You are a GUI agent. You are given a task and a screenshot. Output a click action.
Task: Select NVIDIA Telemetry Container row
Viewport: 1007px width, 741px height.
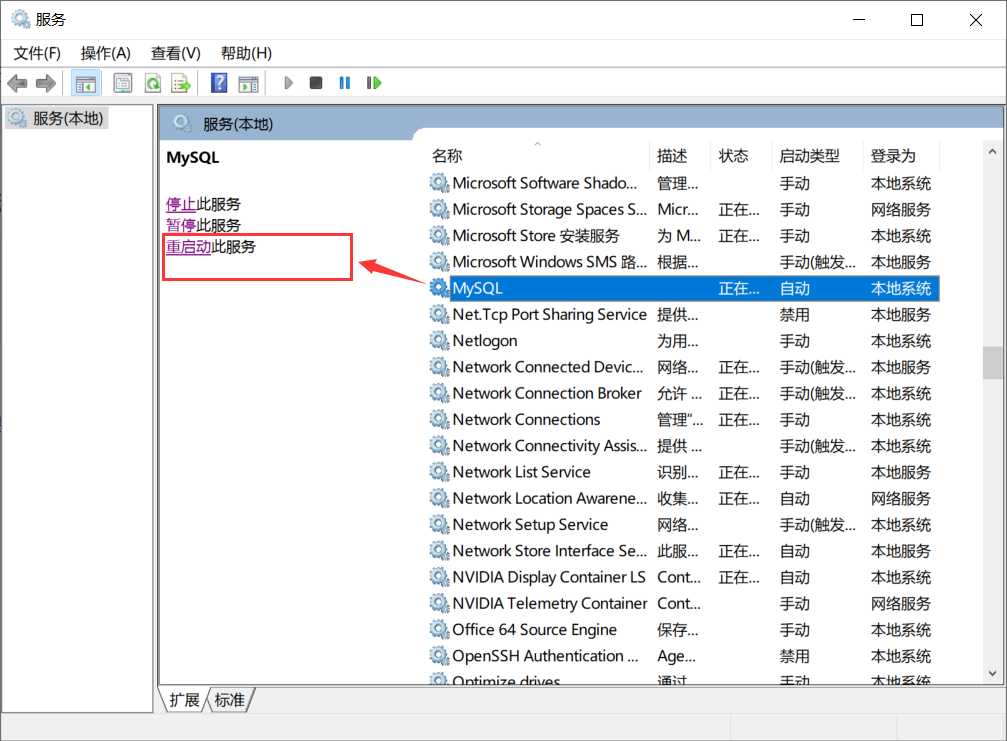click(x=683, y=604)
